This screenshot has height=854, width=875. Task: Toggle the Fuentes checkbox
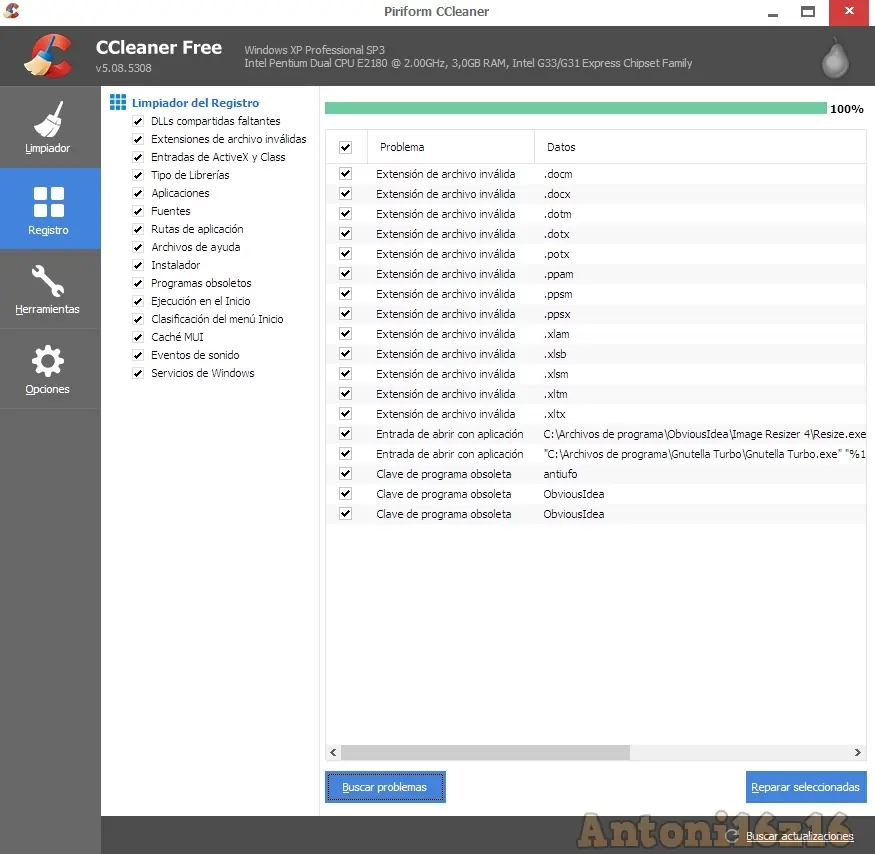tap(138, 211)
